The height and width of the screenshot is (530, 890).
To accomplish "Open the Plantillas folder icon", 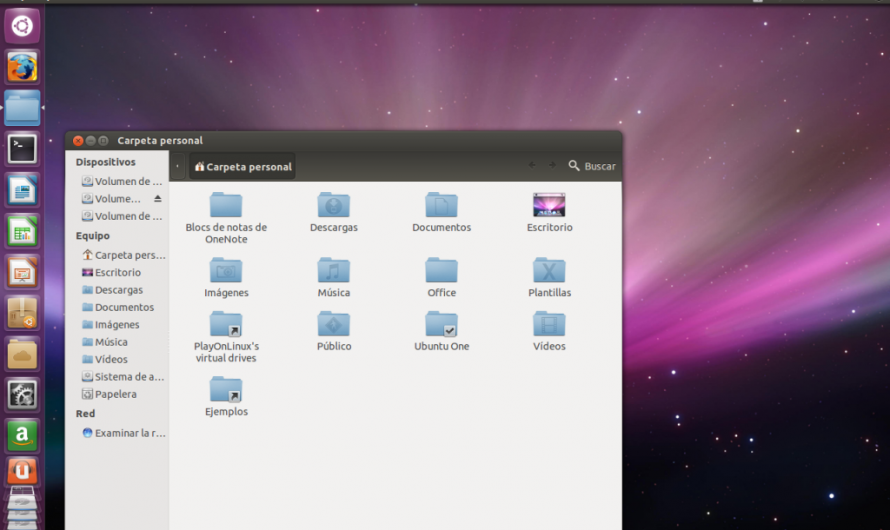I will click(x=549, y=270).
